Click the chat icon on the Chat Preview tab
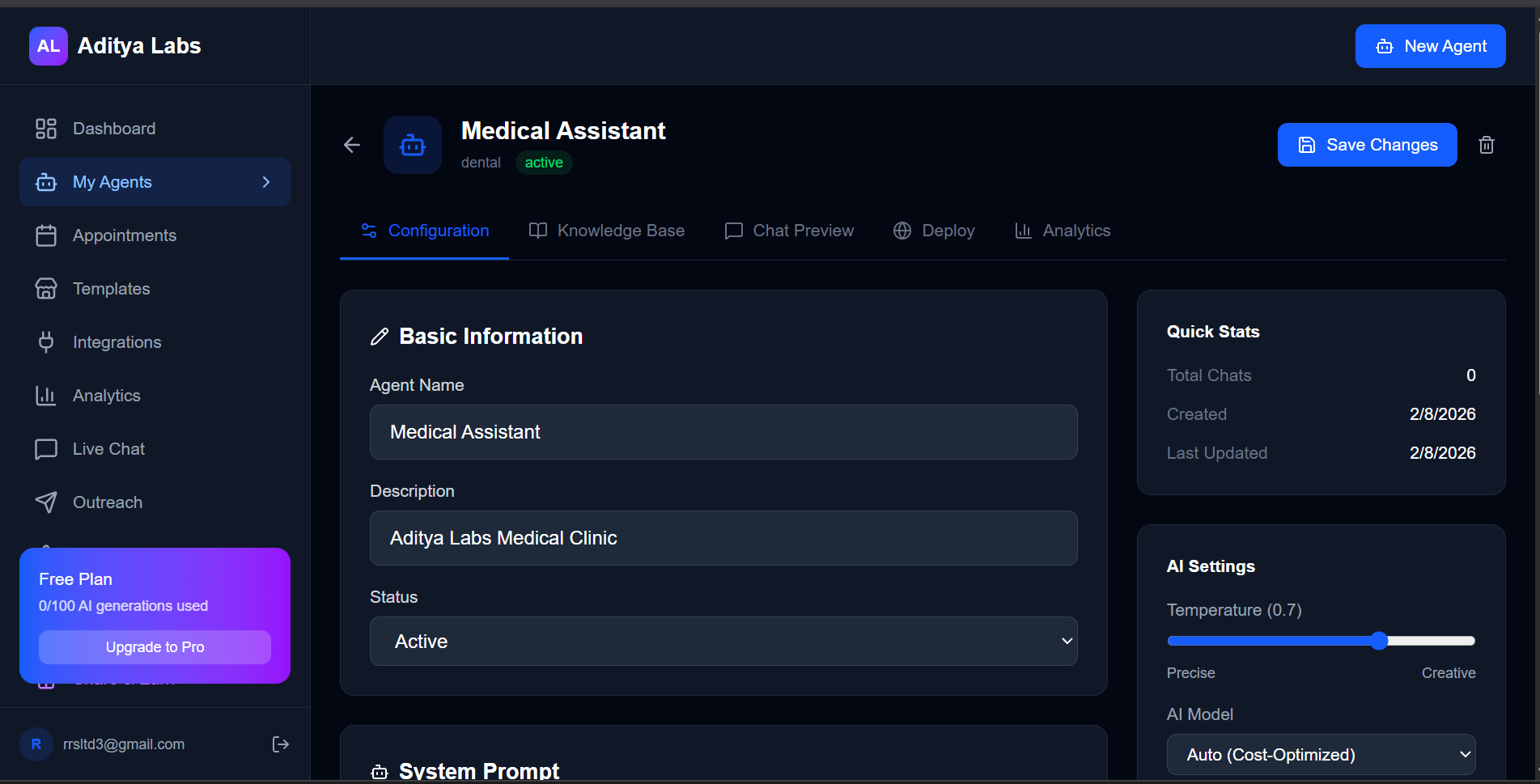Image resolution: width=1540 pixels, height=784 pixels. pos(734,231)
